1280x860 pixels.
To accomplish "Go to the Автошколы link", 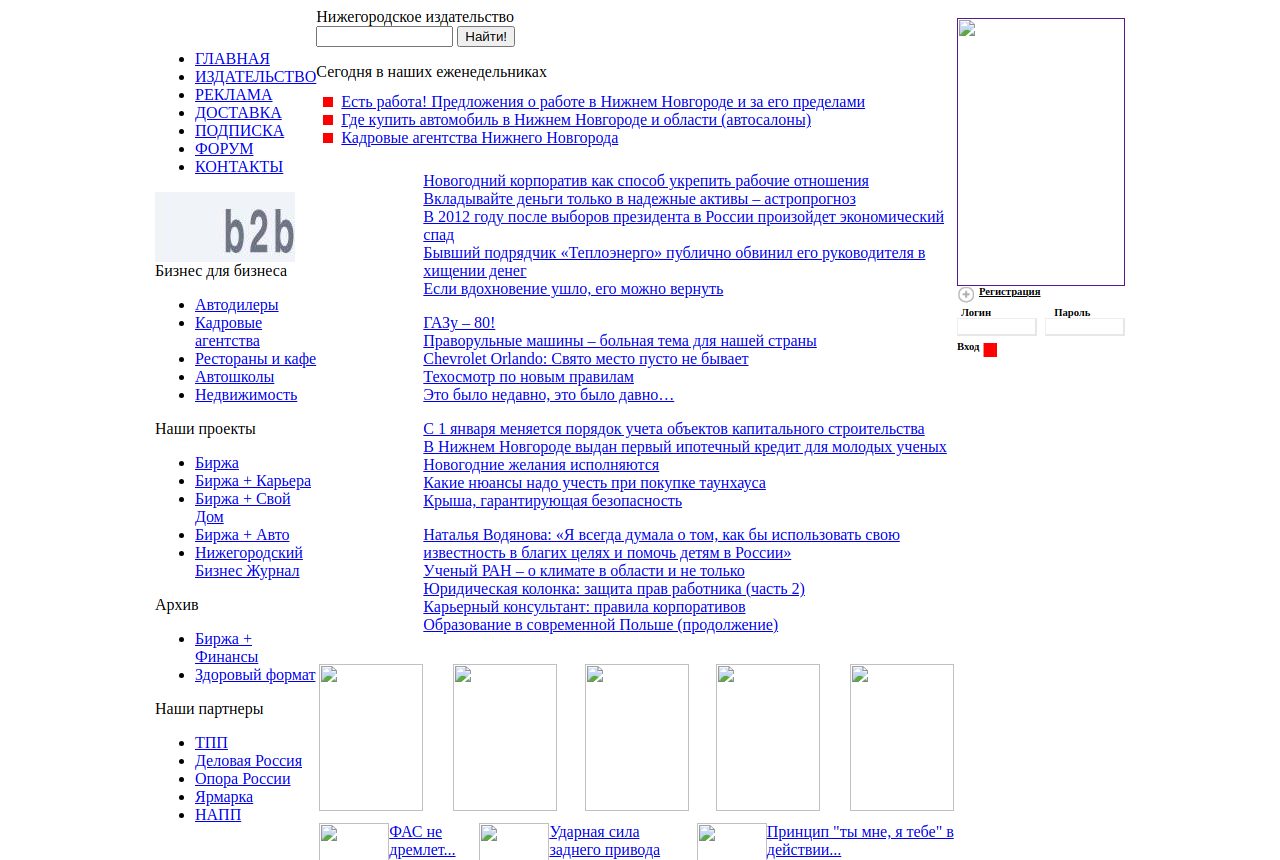I will (234, 377).
